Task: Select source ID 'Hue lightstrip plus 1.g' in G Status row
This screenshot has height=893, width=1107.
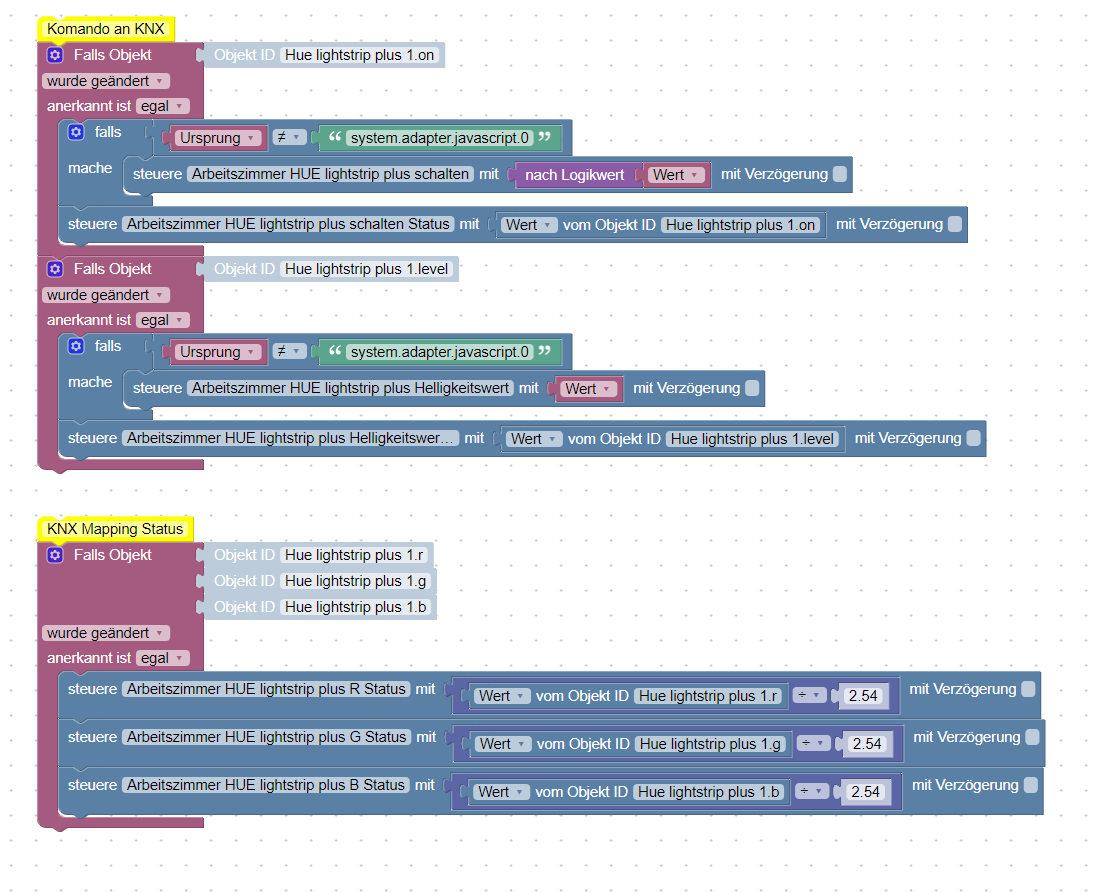Action: pyautogui.click(x=710, y=744)
